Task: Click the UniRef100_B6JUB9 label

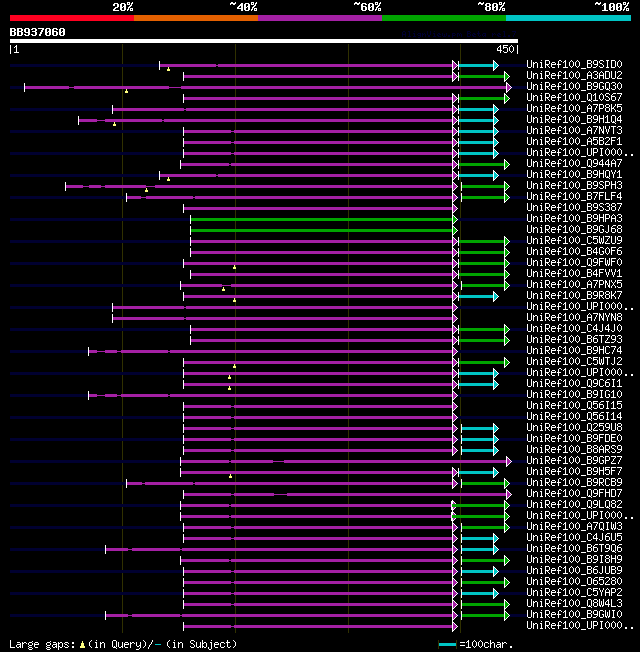Action: (574, 570)
